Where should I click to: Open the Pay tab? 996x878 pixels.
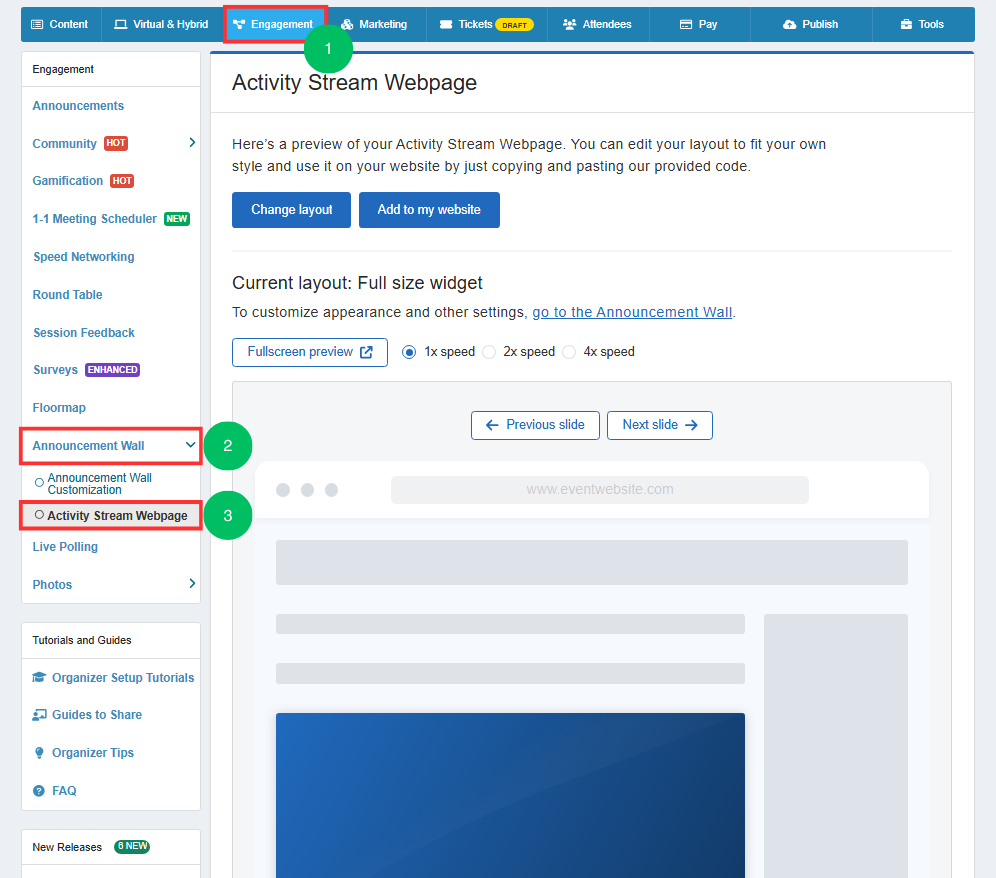click(x=699, y=24)
